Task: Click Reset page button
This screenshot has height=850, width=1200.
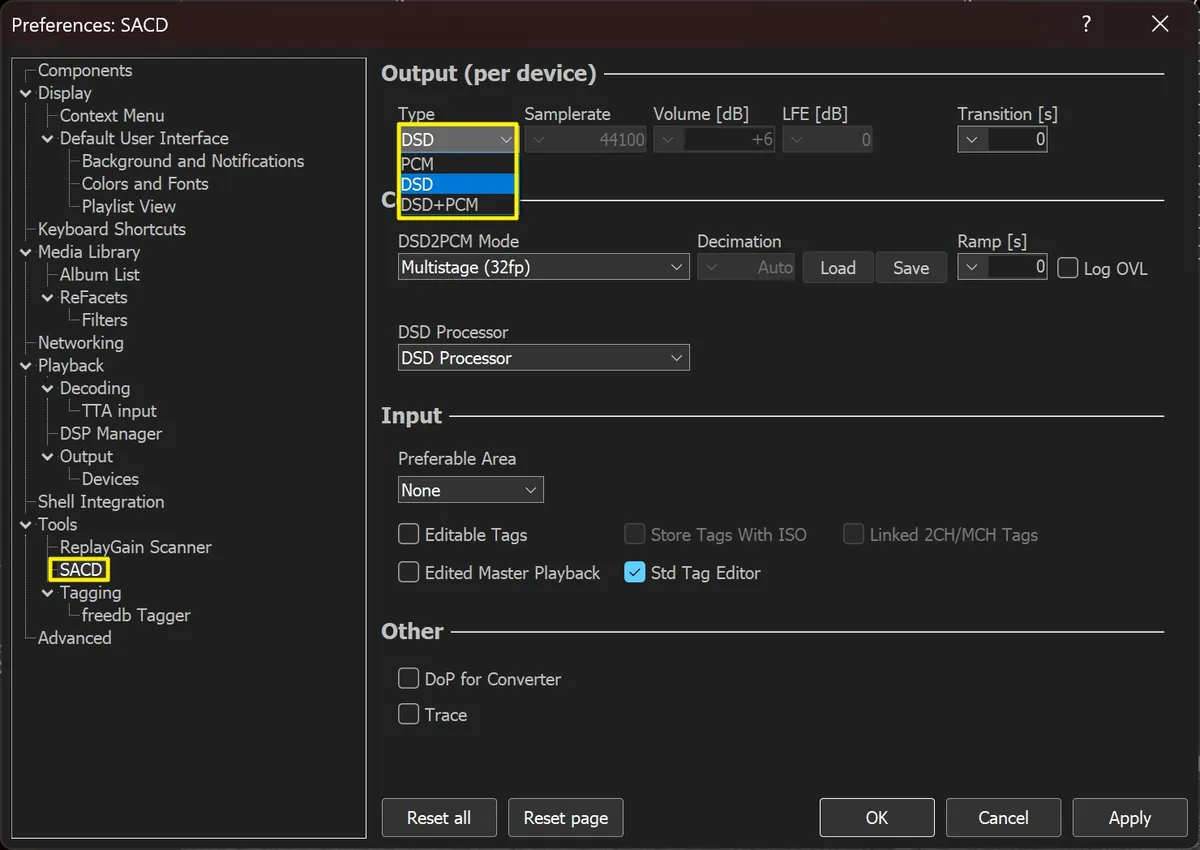Action: [x=566, y=817]
